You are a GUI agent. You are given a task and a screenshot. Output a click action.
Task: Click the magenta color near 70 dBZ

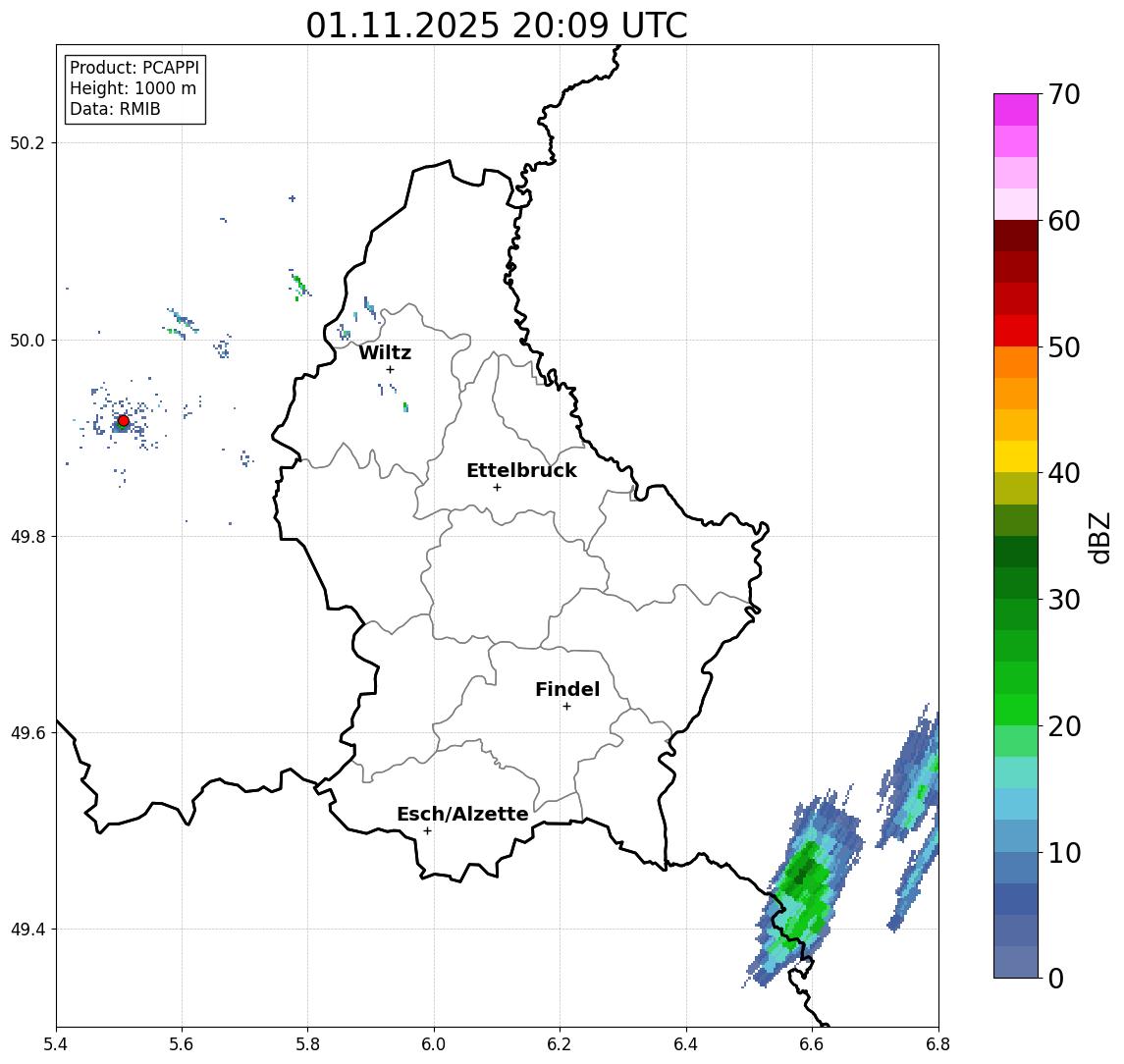[1016, 110]
